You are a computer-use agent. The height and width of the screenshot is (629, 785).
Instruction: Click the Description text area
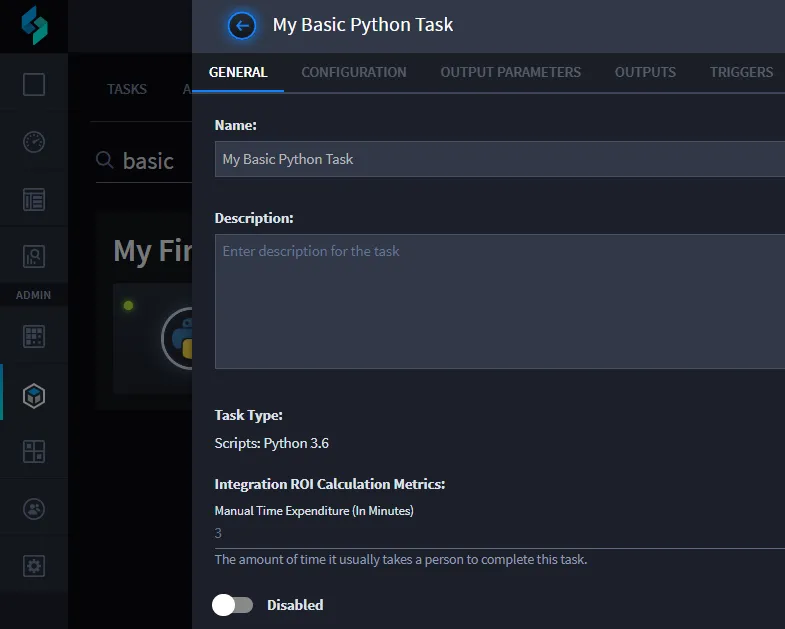[x=500, y=301]
